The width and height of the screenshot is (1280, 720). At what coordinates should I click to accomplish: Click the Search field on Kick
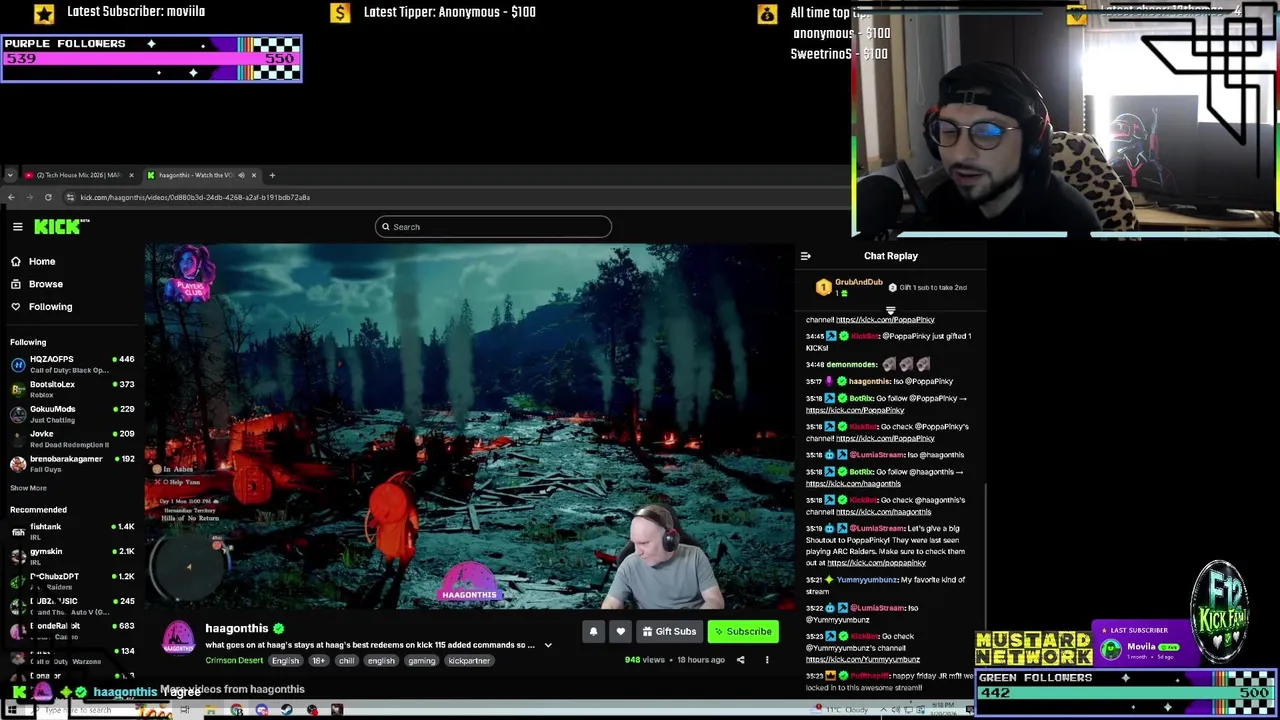[493, 227]
